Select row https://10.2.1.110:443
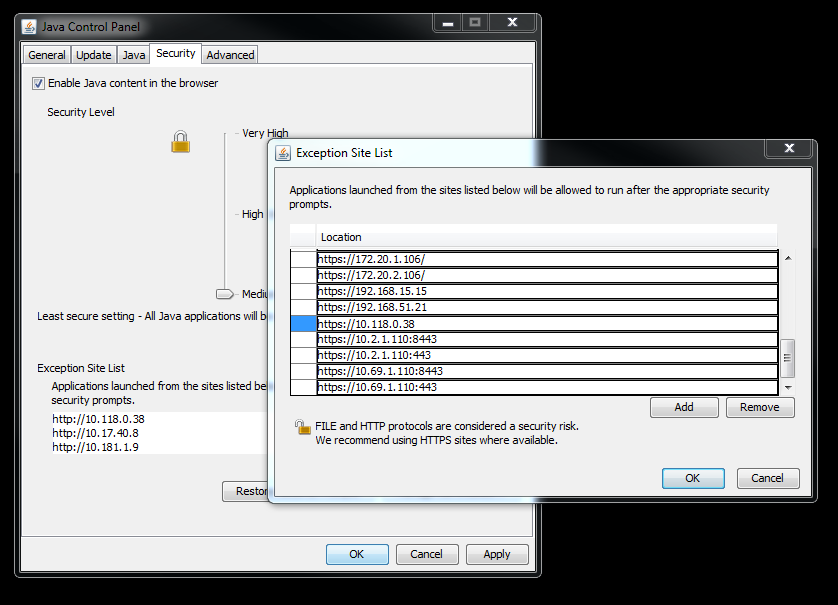The height and width of the screenshot is (605, 838). [547, 355]
